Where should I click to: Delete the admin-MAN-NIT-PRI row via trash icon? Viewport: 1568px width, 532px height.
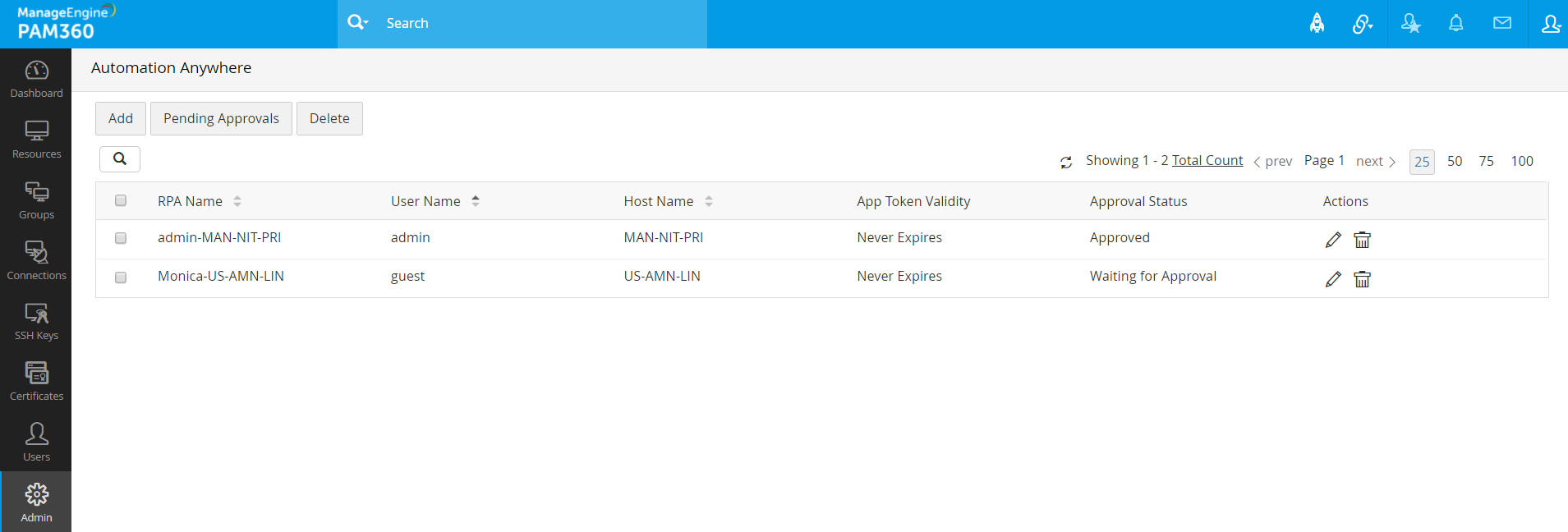[1362, 240]
